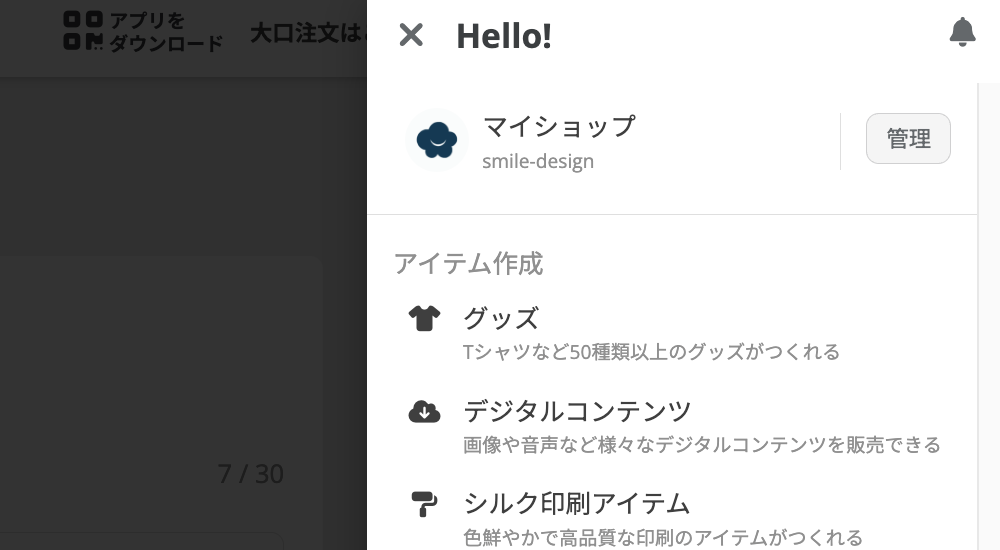Click the Tシャツなど50種類以上 description text

(651, 352)
